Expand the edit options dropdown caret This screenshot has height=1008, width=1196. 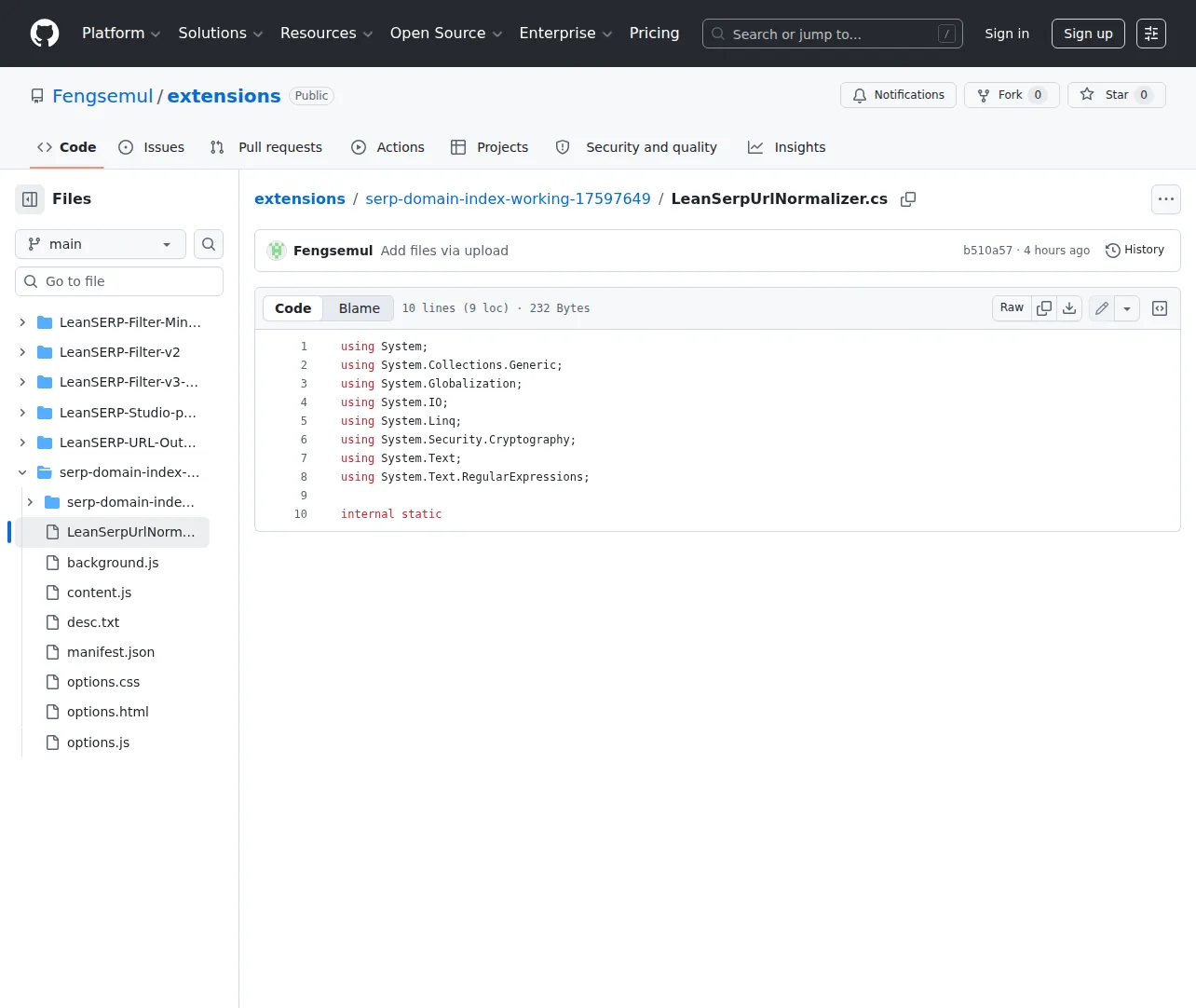pos(1127,308)
